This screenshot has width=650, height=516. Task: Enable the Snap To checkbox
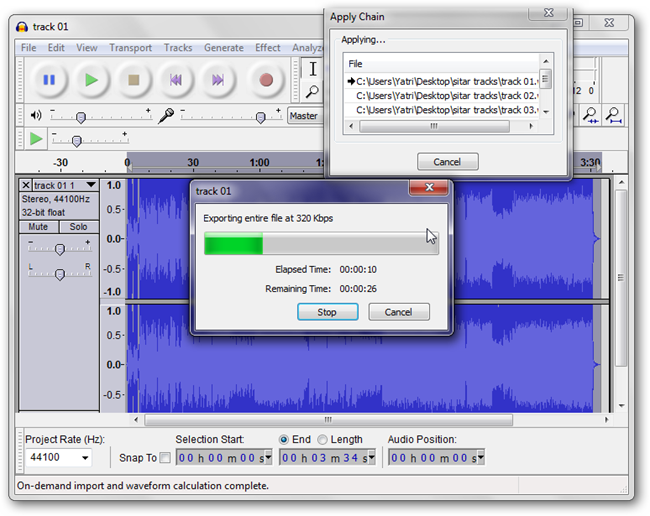[x=165, y=458]
